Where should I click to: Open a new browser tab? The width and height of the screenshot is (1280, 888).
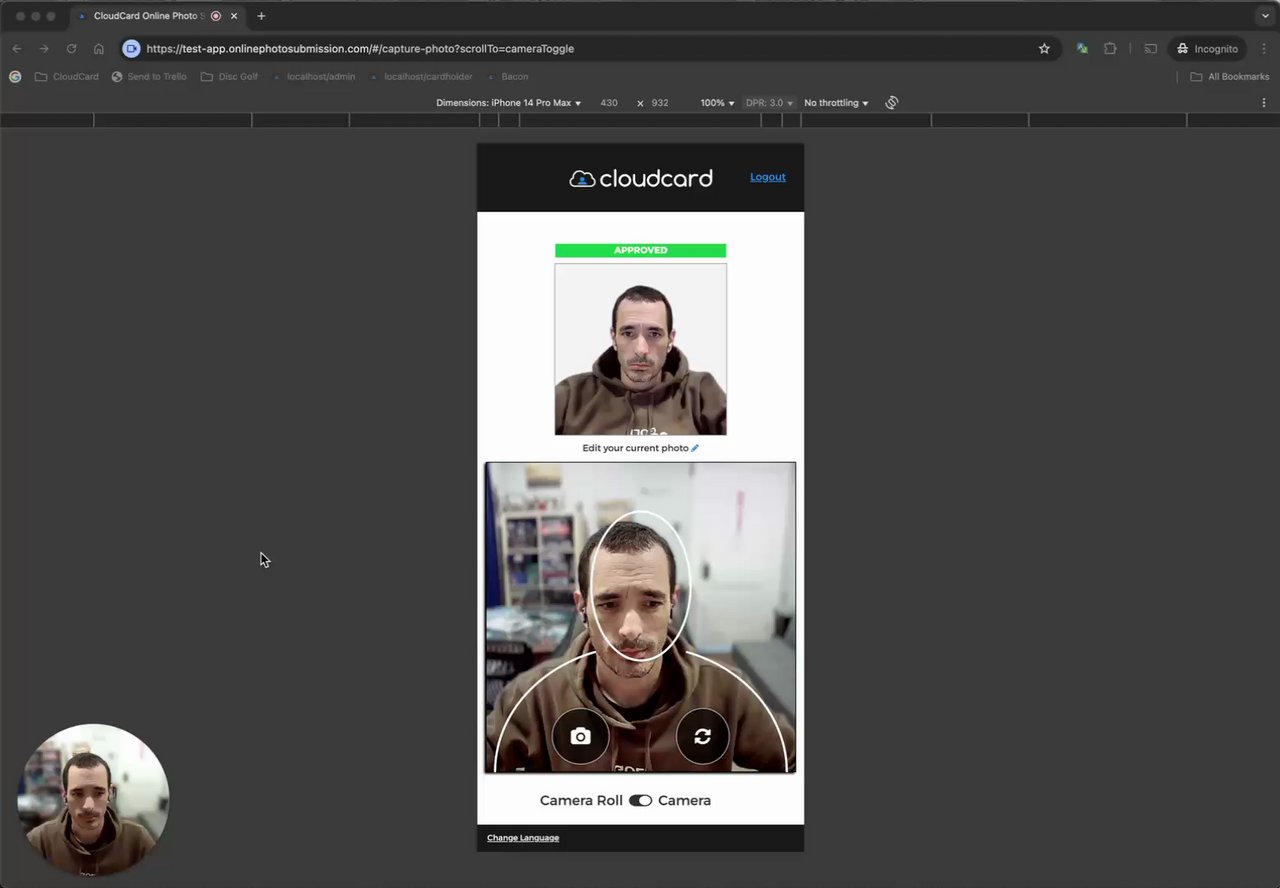pos(261,16)
